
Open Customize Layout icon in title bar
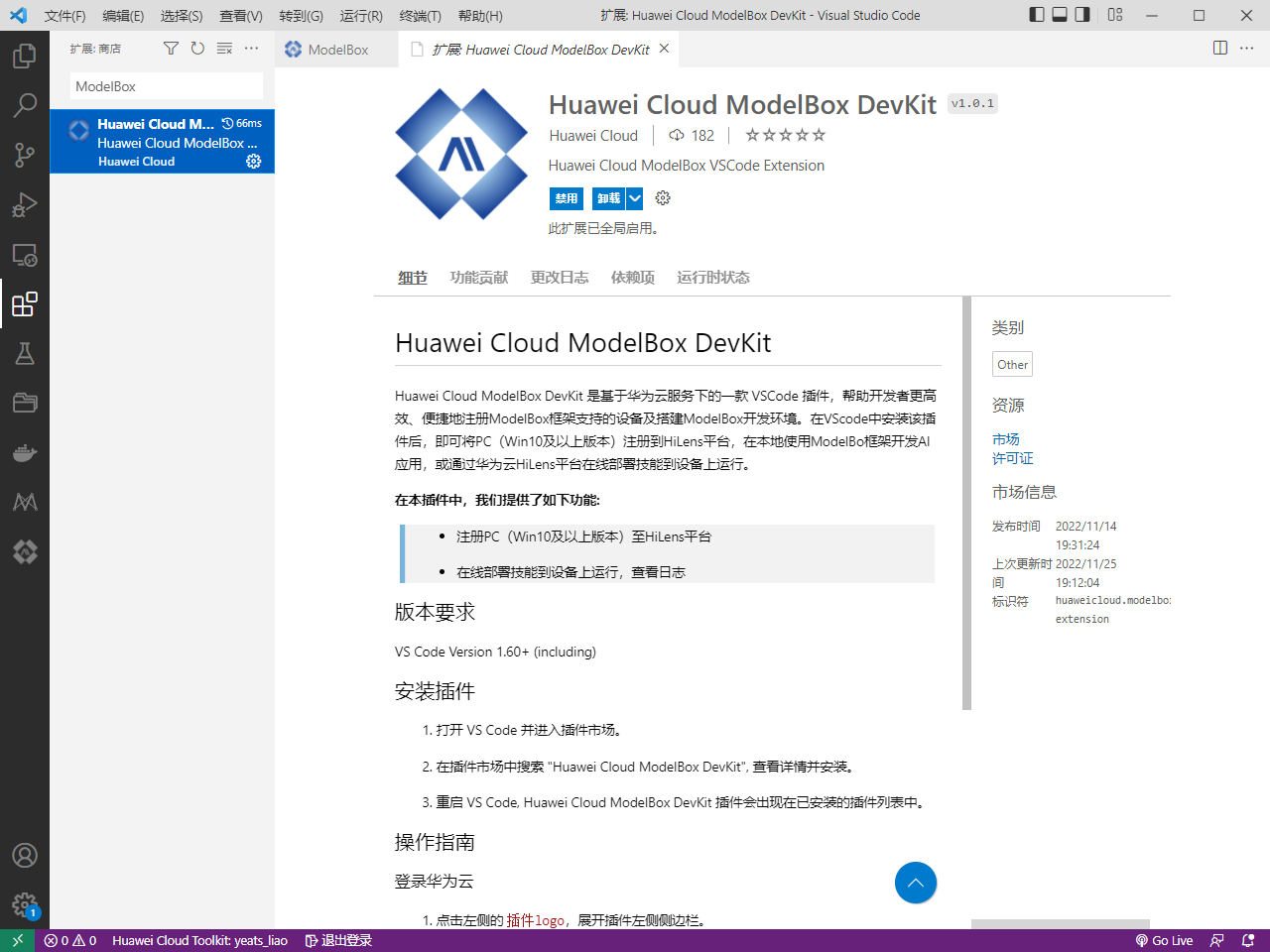[1115, 15]
